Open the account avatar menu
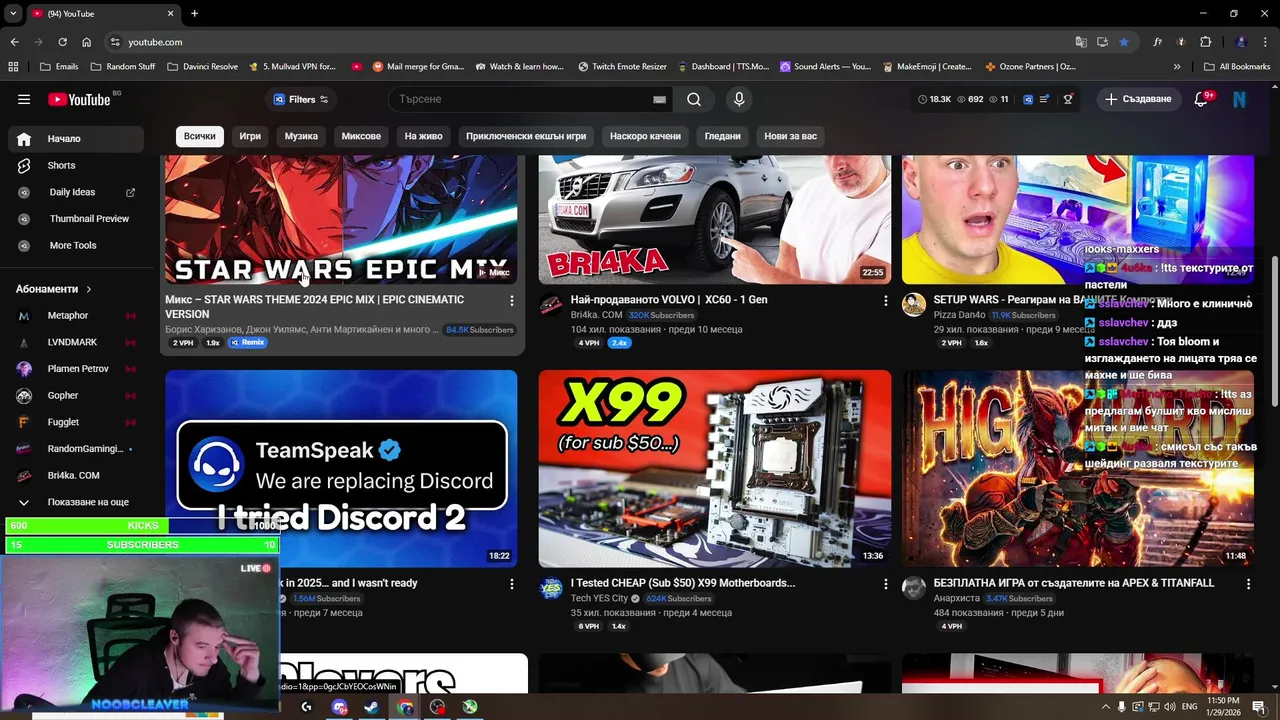The width and height of the screenshot is (1280, 720). (1239, 99)
